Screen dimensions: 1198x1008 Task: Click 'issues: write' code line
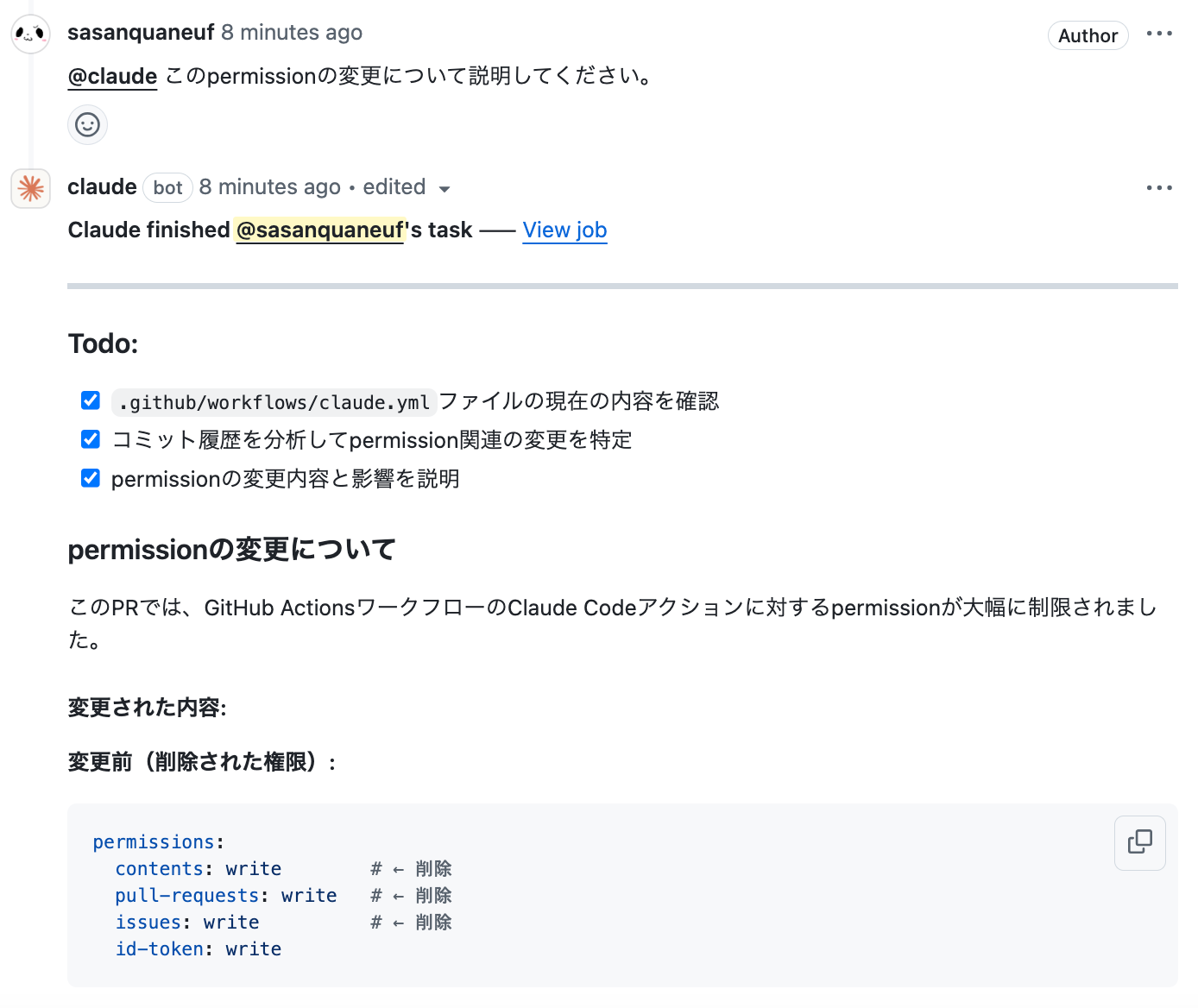[x=186, y=923]
